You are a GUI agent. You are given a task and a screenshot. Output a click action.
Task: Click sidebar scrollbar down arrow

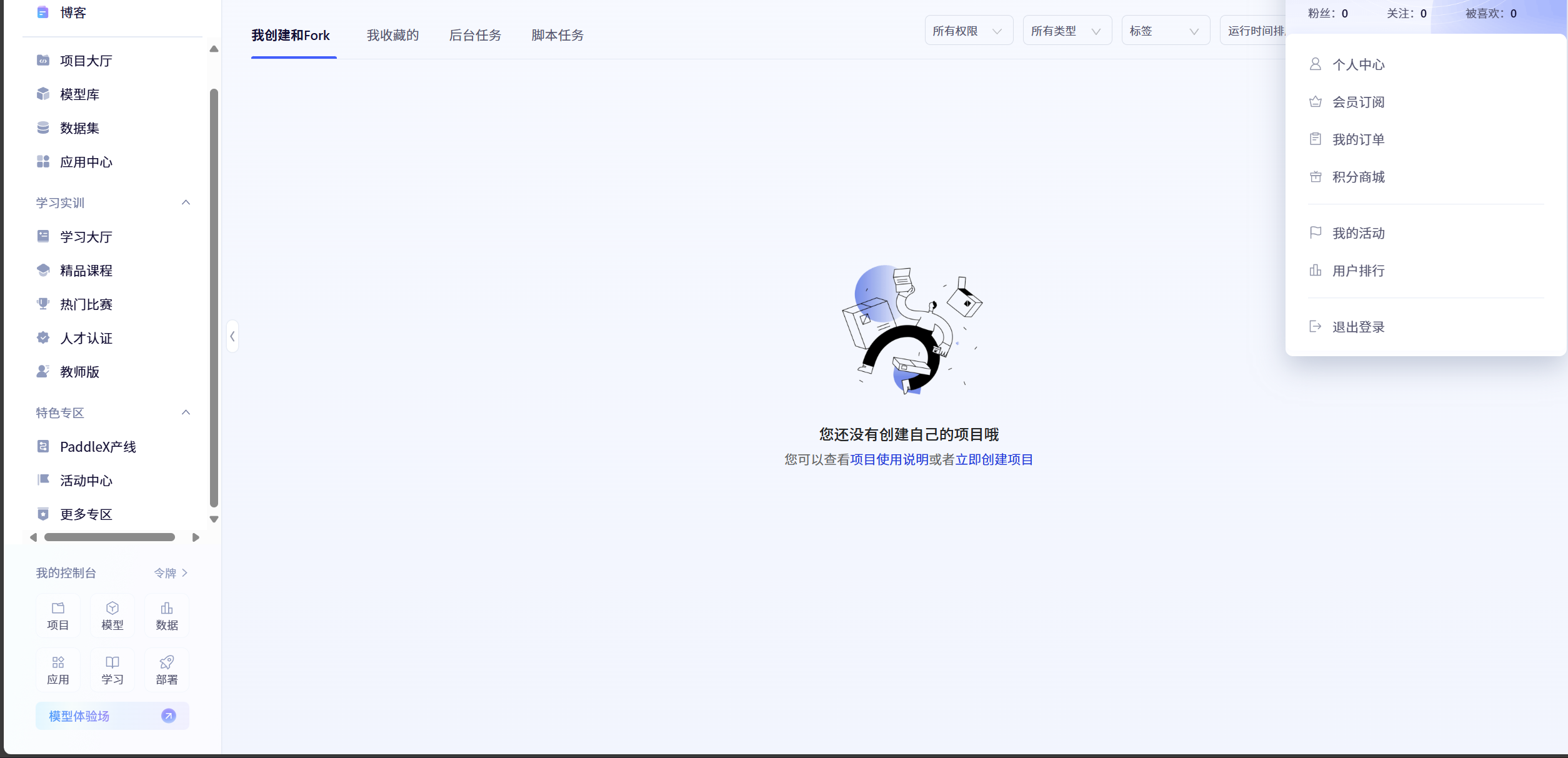(x=214, y=519)
